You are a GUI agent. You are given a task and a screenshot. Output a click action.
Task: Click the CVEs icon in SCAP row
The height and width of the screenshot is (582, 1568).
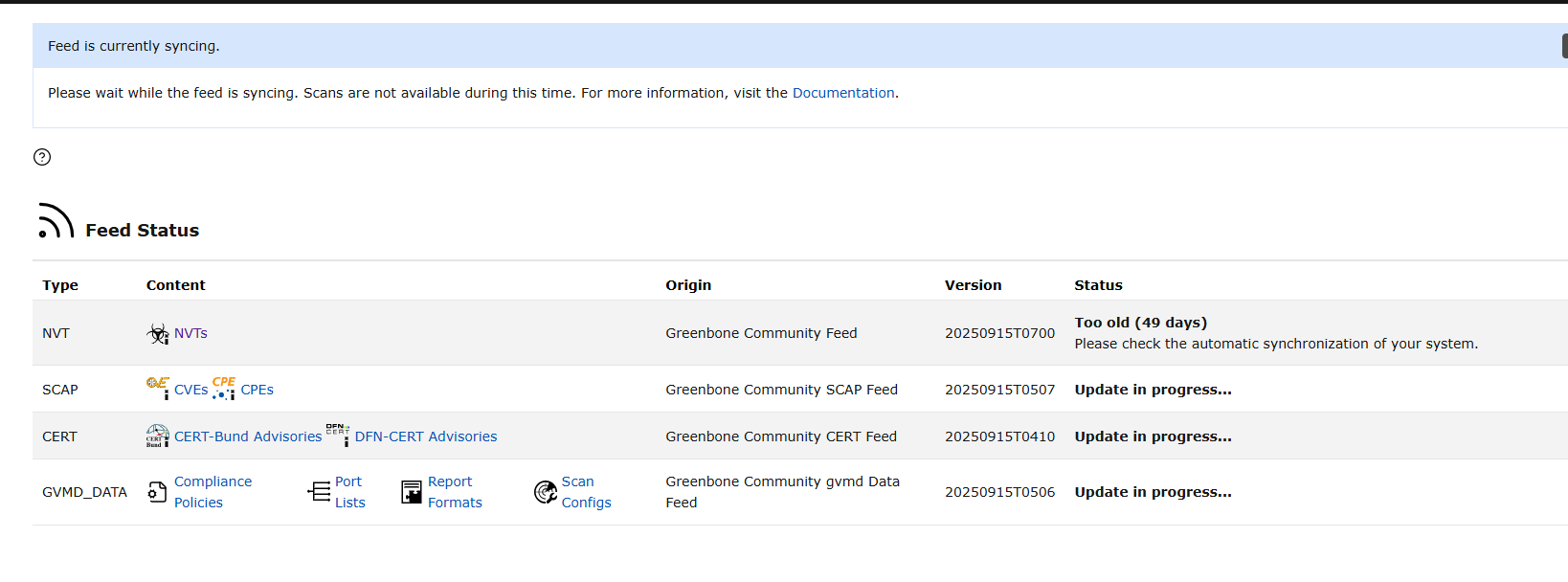[158, 388]
